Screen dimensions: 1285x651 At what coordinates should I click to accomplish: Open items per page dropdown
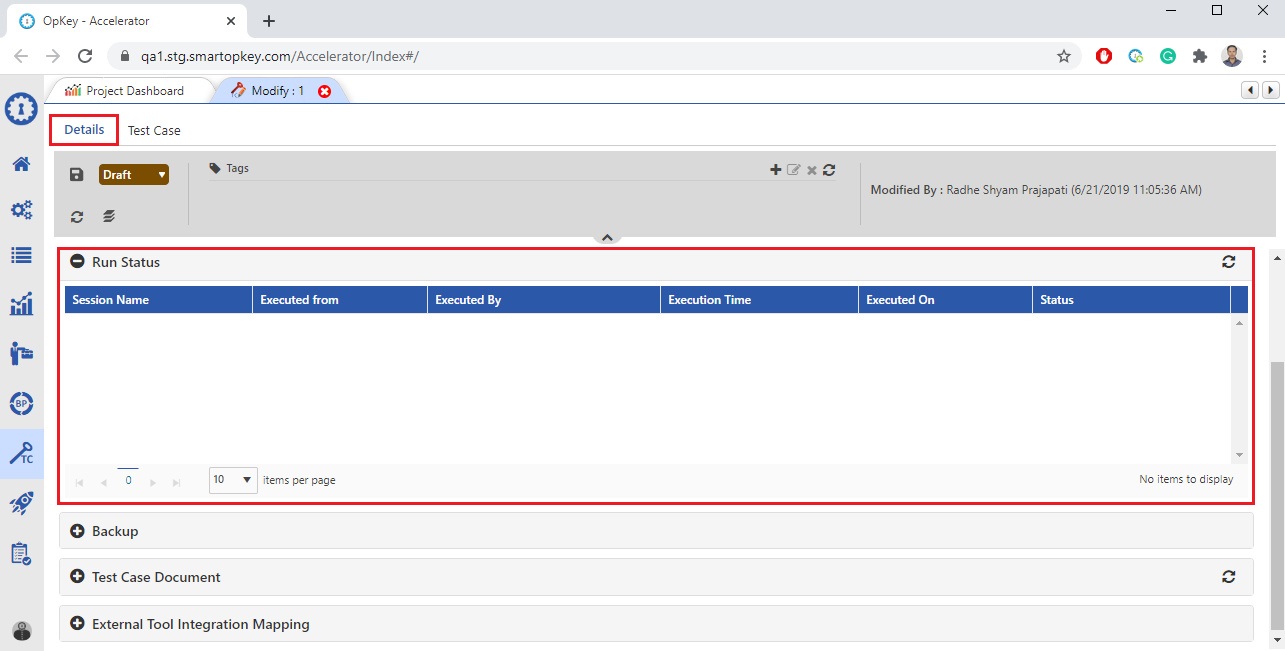tap(233, 480)
